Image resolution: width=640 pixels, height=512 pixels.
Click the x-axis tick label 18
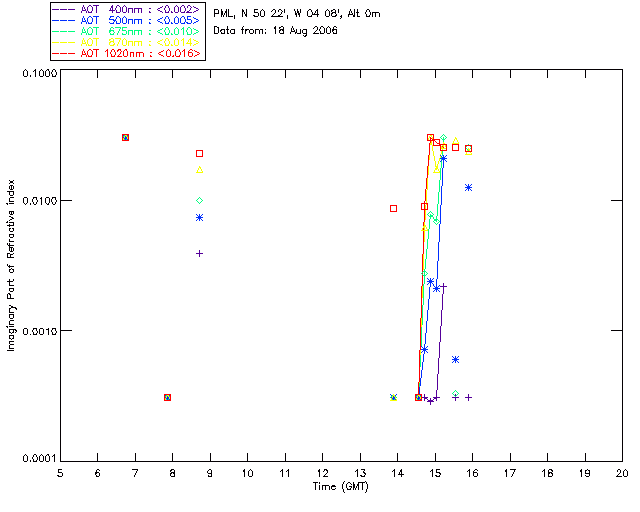click(547, 473)
